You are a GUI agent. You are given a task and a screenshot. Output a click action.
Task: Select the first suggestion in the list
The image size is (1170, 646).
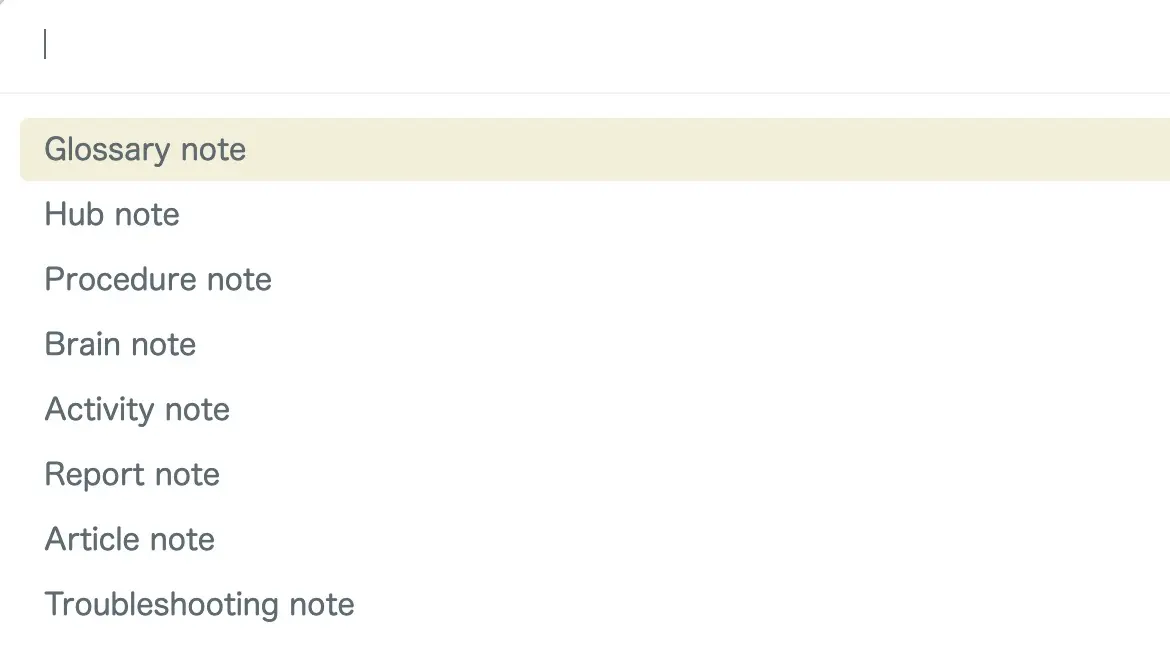pyautogui.click(x=146, y=150)
